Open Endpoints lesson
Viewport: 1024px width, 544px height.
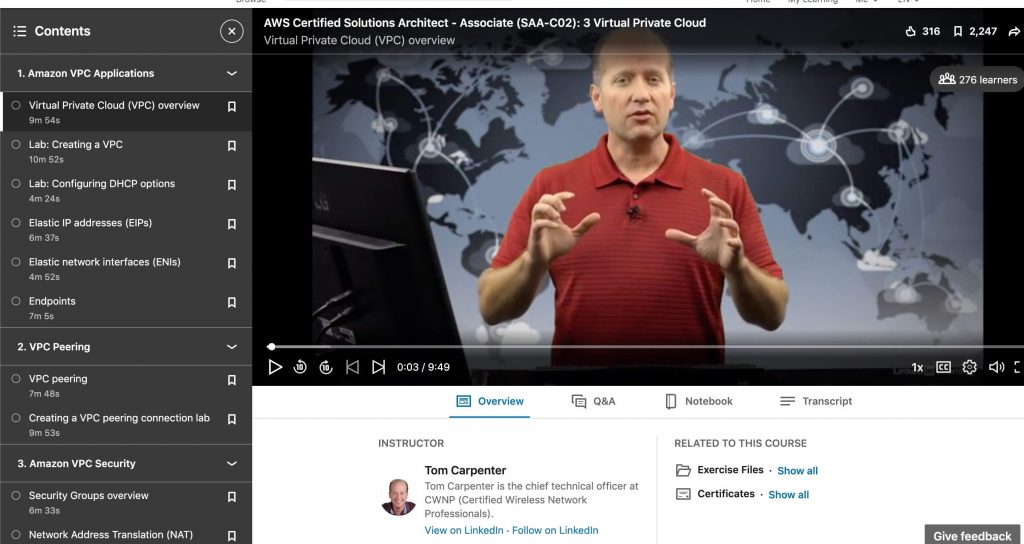pyautogui.click(x=52, y=301)
